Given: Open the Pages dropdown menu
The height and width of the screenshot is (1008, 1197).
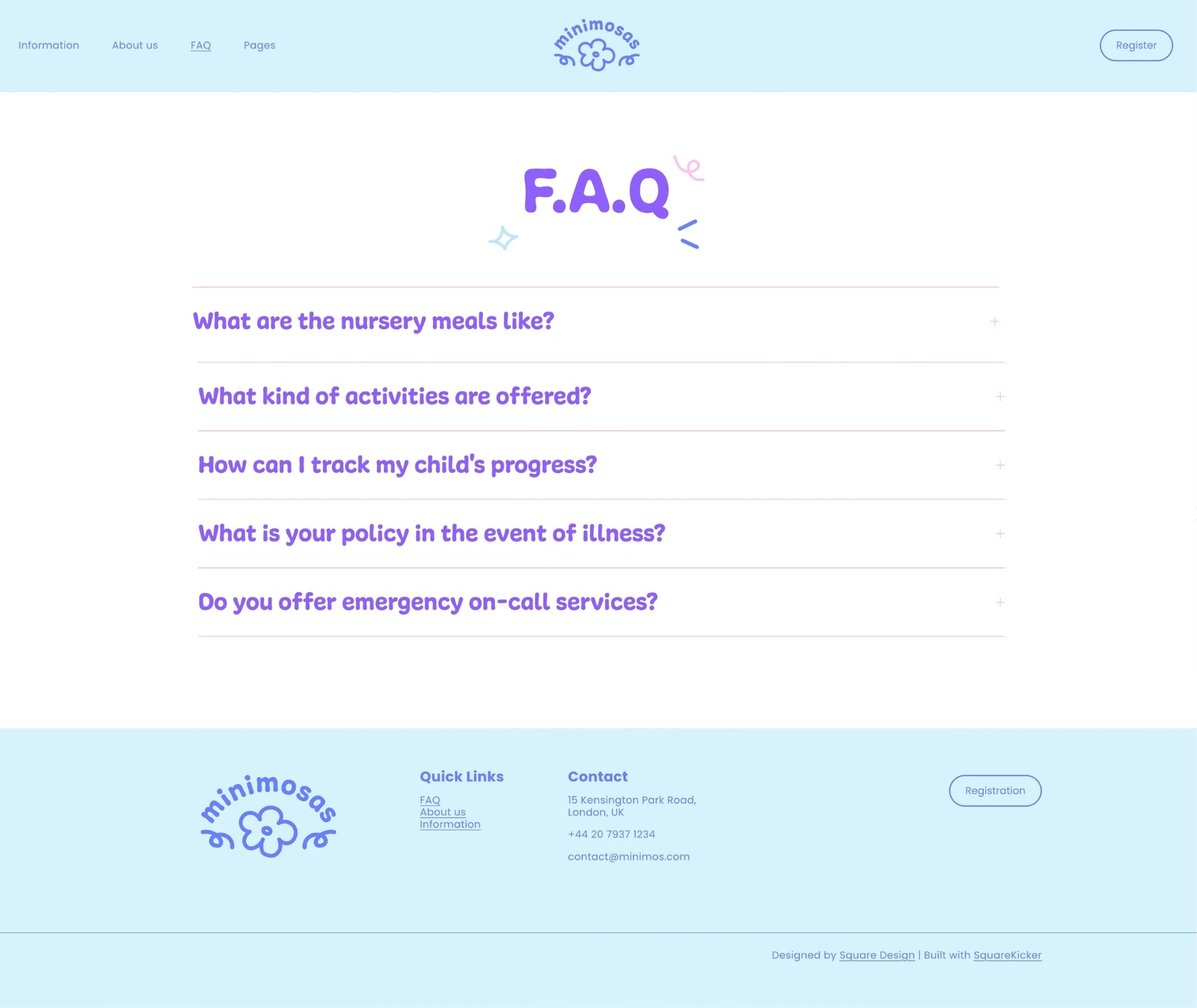Looking at the screenshot, I should click(260, 44).
